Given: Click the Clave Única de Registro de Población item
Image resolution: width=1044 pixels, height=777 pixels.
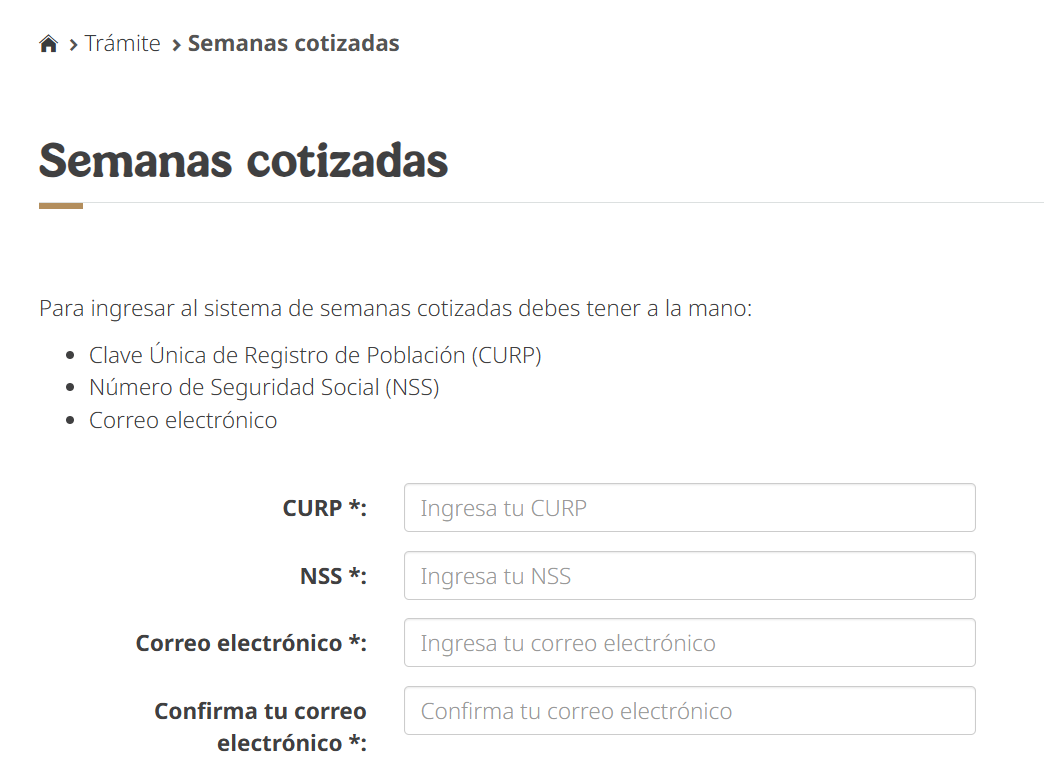Looking at the screenshot, I should coord(315,355).
